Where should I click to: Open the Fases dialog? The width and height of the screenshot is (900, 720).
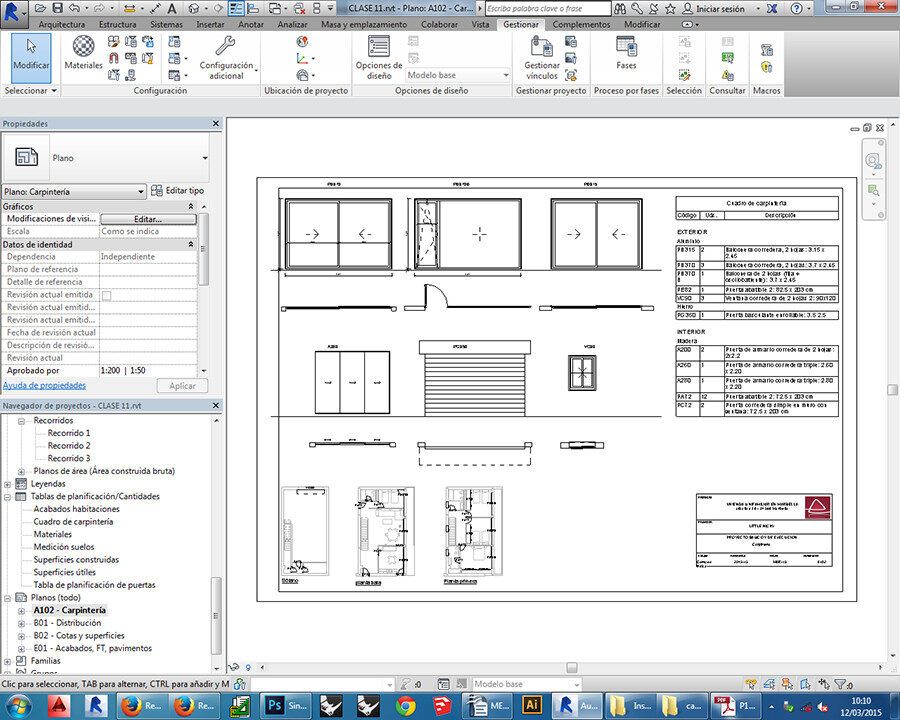point(626,53)
